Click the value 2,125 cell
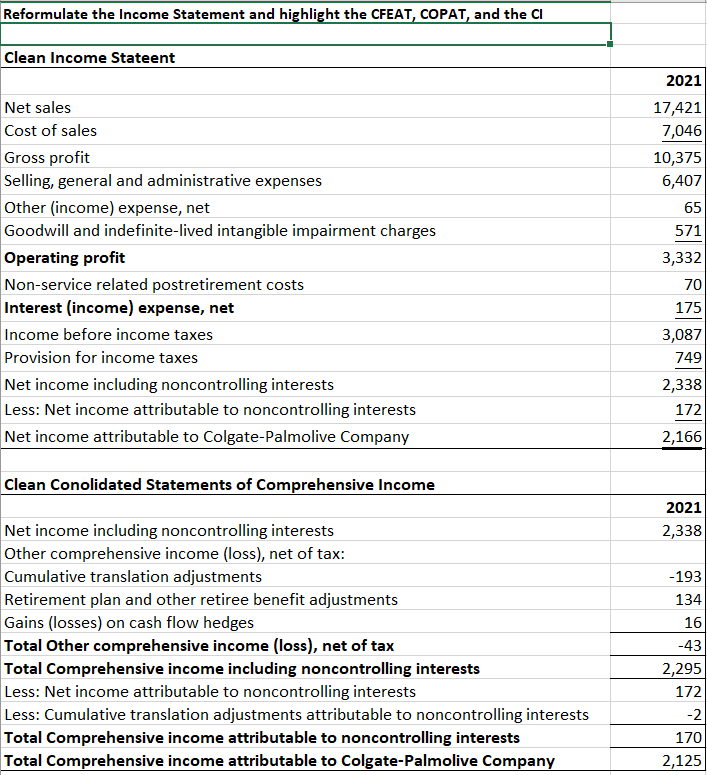The image size is (707, 775). pos(658,760)
